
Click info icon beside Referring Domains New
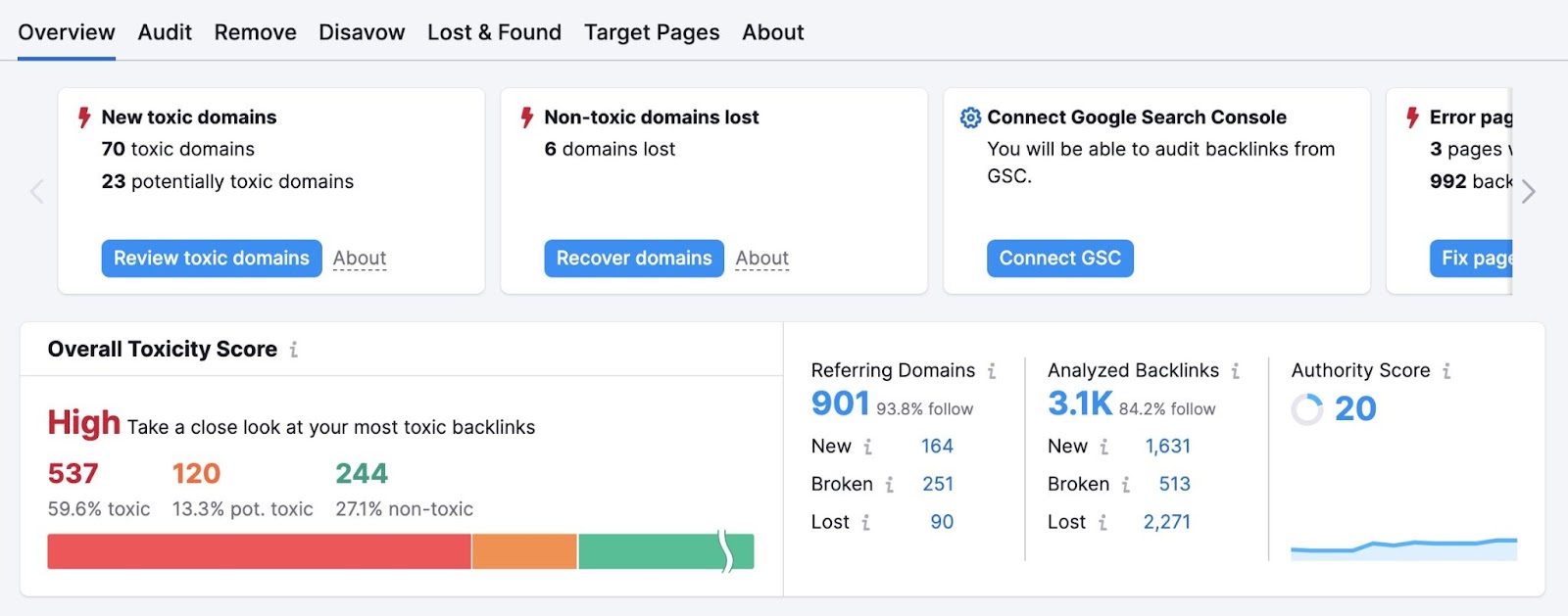pos(867,447)
